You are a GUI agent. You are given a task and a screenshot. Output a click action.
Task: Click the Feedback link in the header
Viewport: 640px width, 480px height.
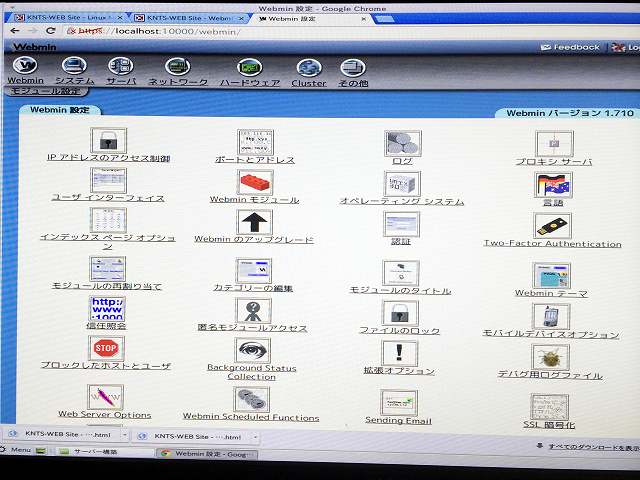click(x=570, y=47)
